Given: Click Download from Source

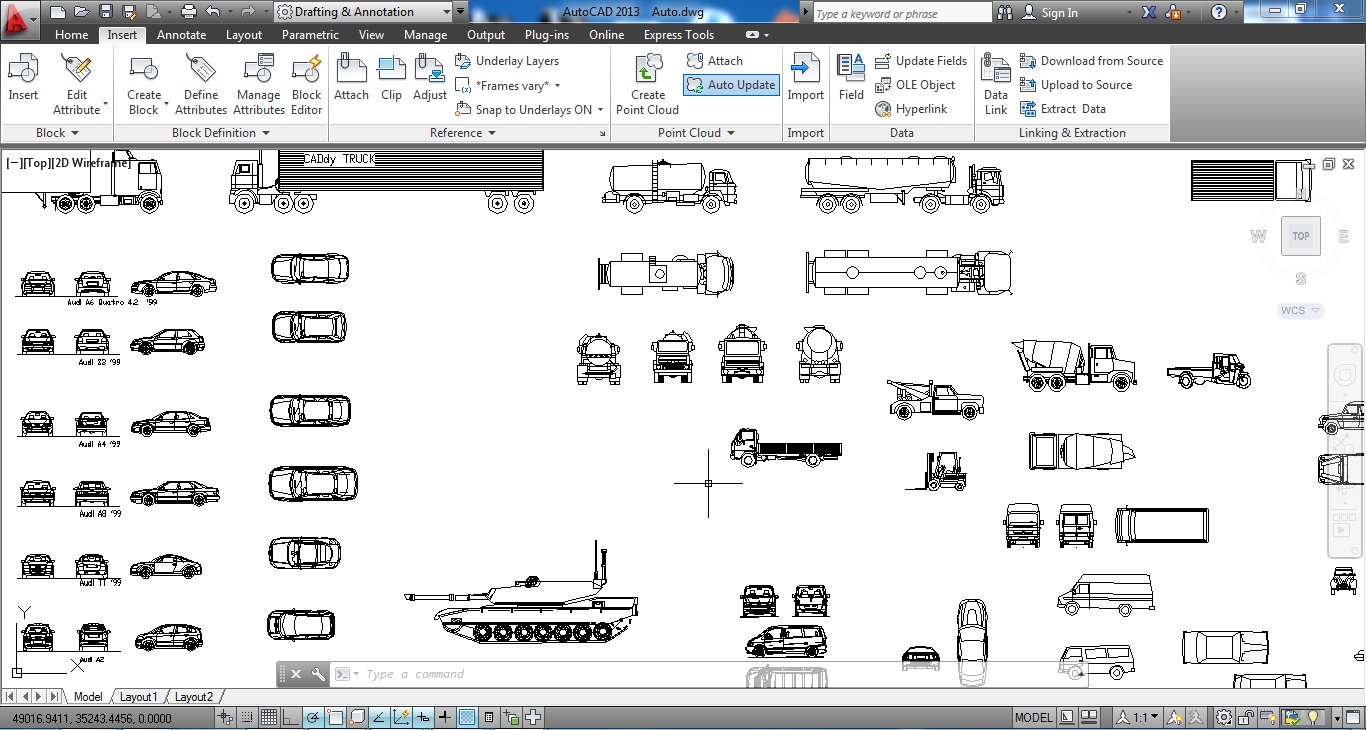Looking at the screenshot, I should coord(1091,61).
